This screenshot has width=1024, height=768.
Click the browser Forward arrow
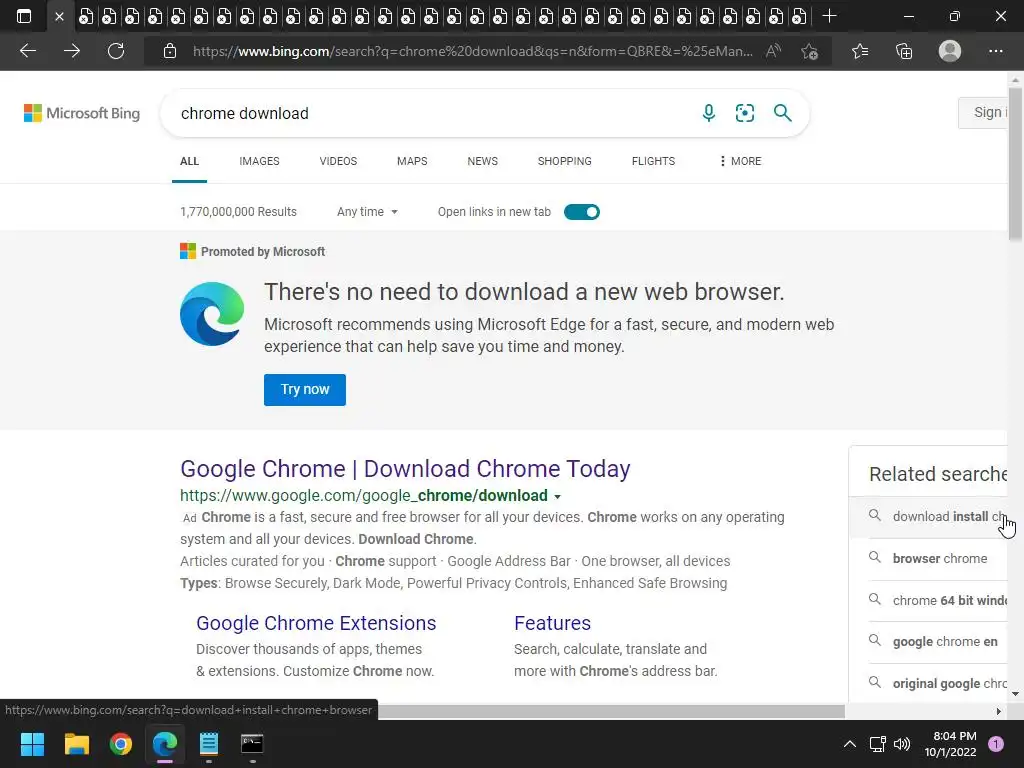point(72,51)
